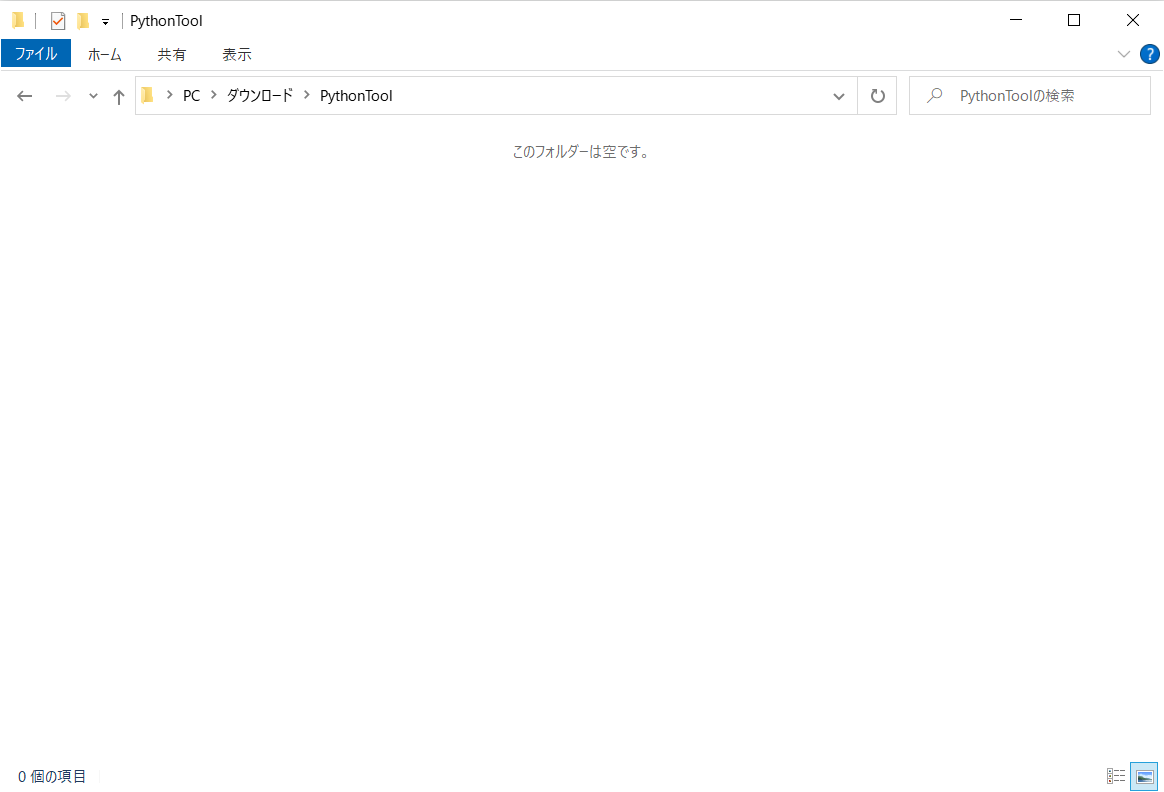The width and height of the screenshot is (1164, 792).
Task: Switch to the ホーム ribbon tab
Action: coord(104,54)
